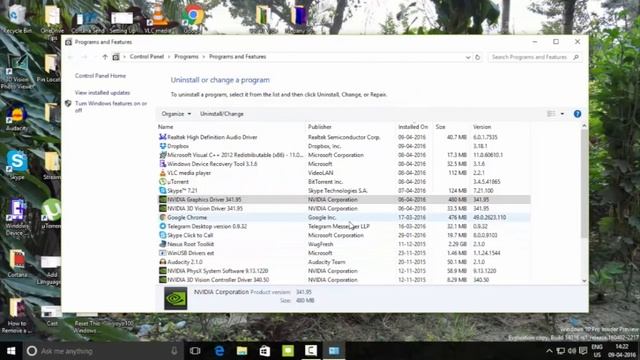This screenshot has height=360, width=640.
Task: Click the Audacity 2.1.0 list icon
Action: pyautogui.click(x=162, y=262)
